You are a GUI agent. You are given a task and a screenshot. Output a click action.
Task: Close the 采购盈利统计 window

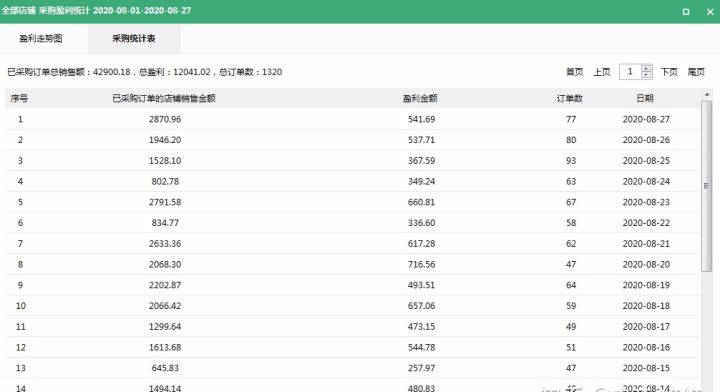pyautogui.click(x=710, y=11)
